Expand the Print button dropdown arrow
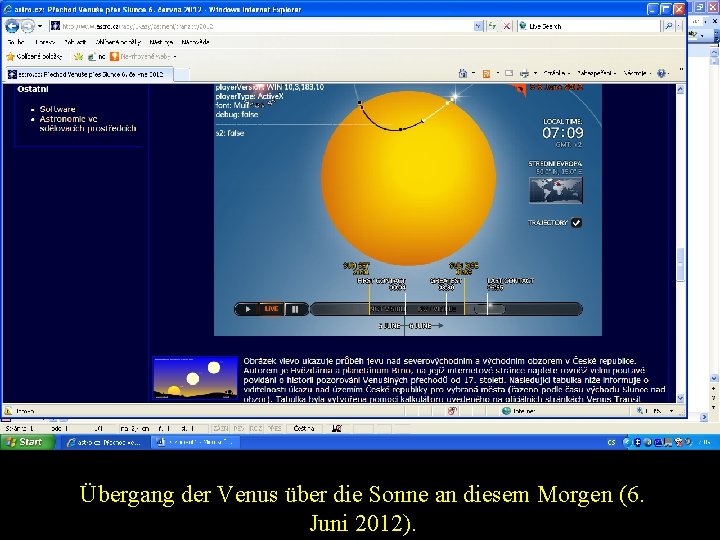720x540 pixels. pos(535,73)
